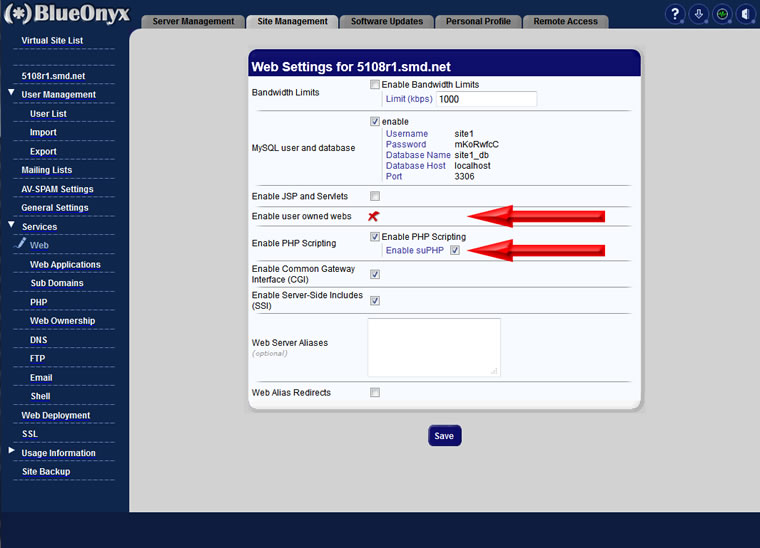760x548 pixels.
Task: Click Usage Information heading label
Action: (59, 453)
